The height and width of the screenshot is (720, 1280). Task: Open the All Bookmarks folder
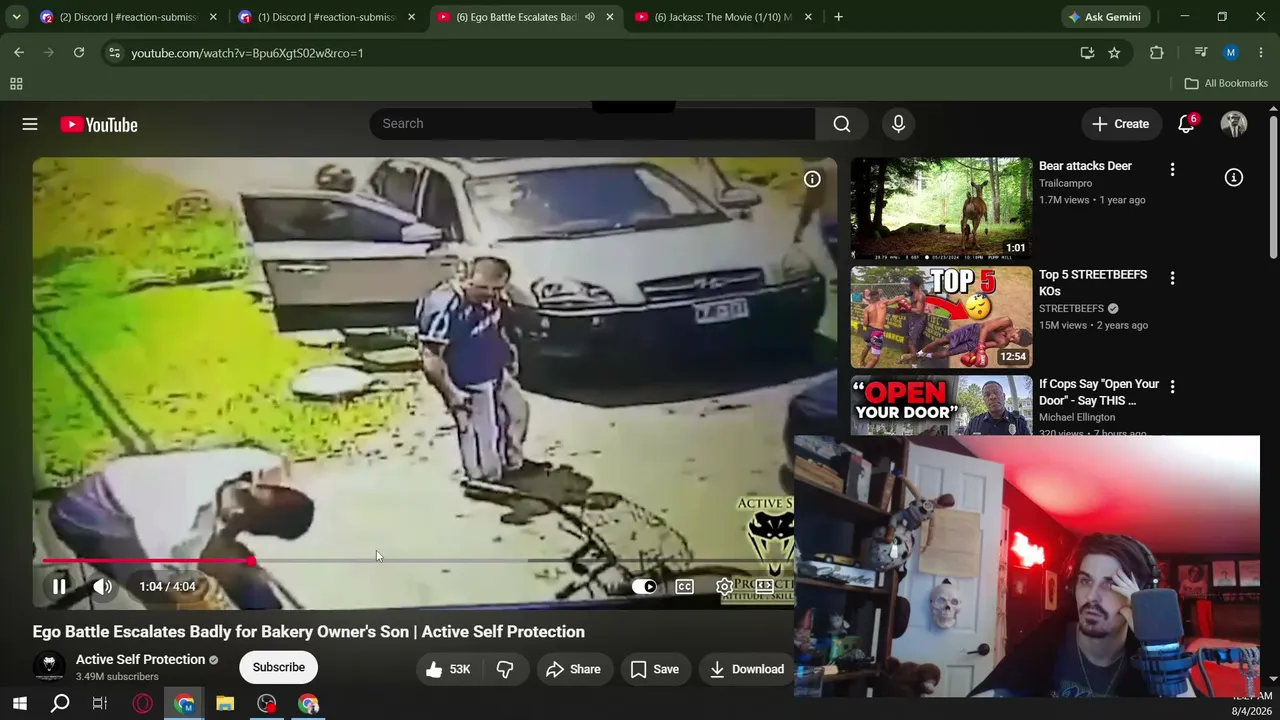1226,84
